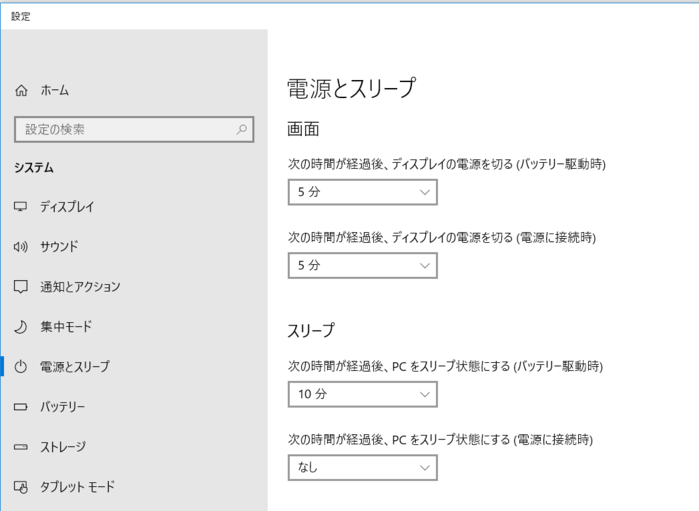This screenshot has height=511, width=699.
Task: Open sleep dropdown showing 10 分
Action: [362, 394]
